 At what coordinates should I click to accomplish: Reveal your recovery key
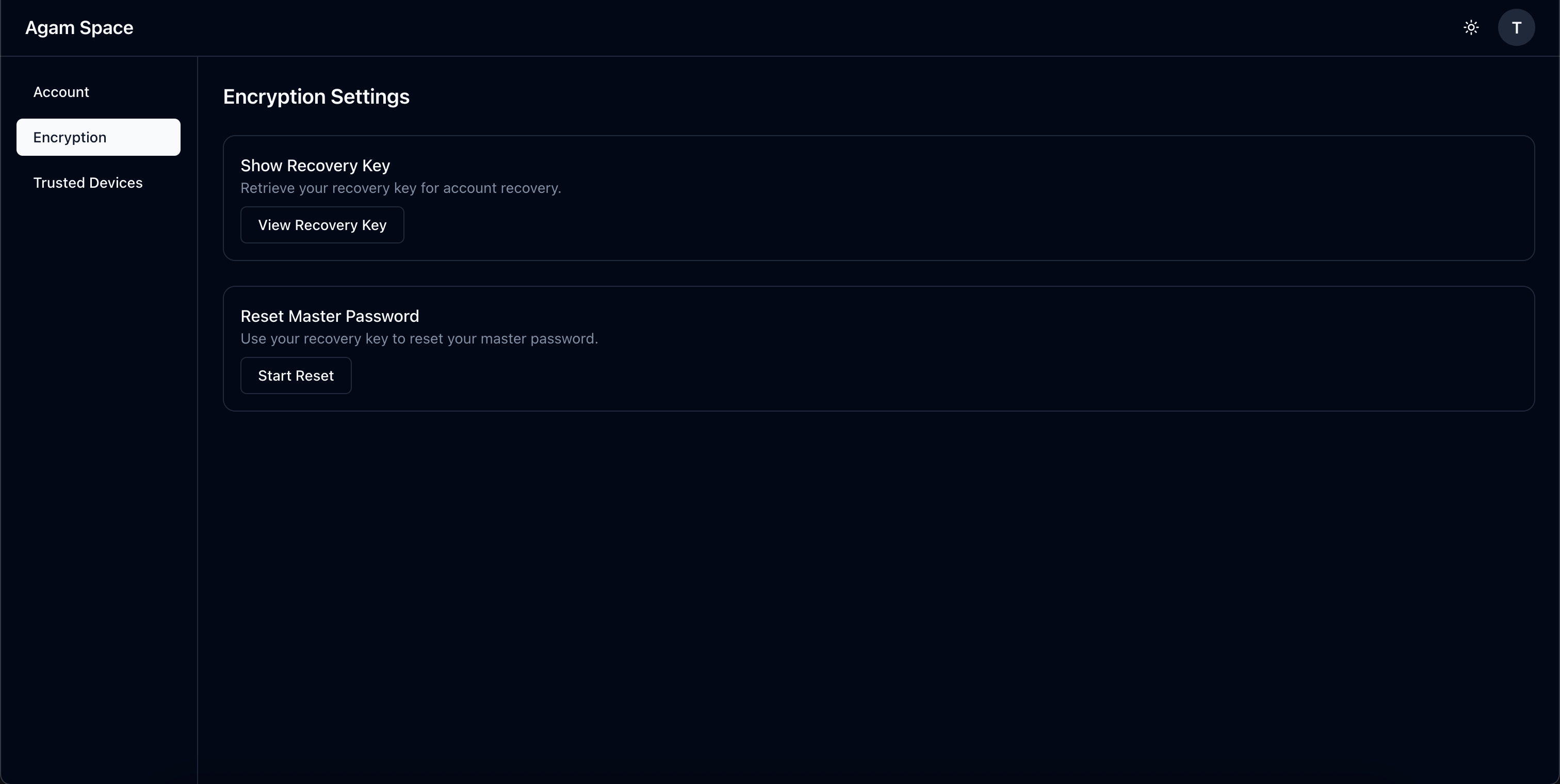coord(322,224)
